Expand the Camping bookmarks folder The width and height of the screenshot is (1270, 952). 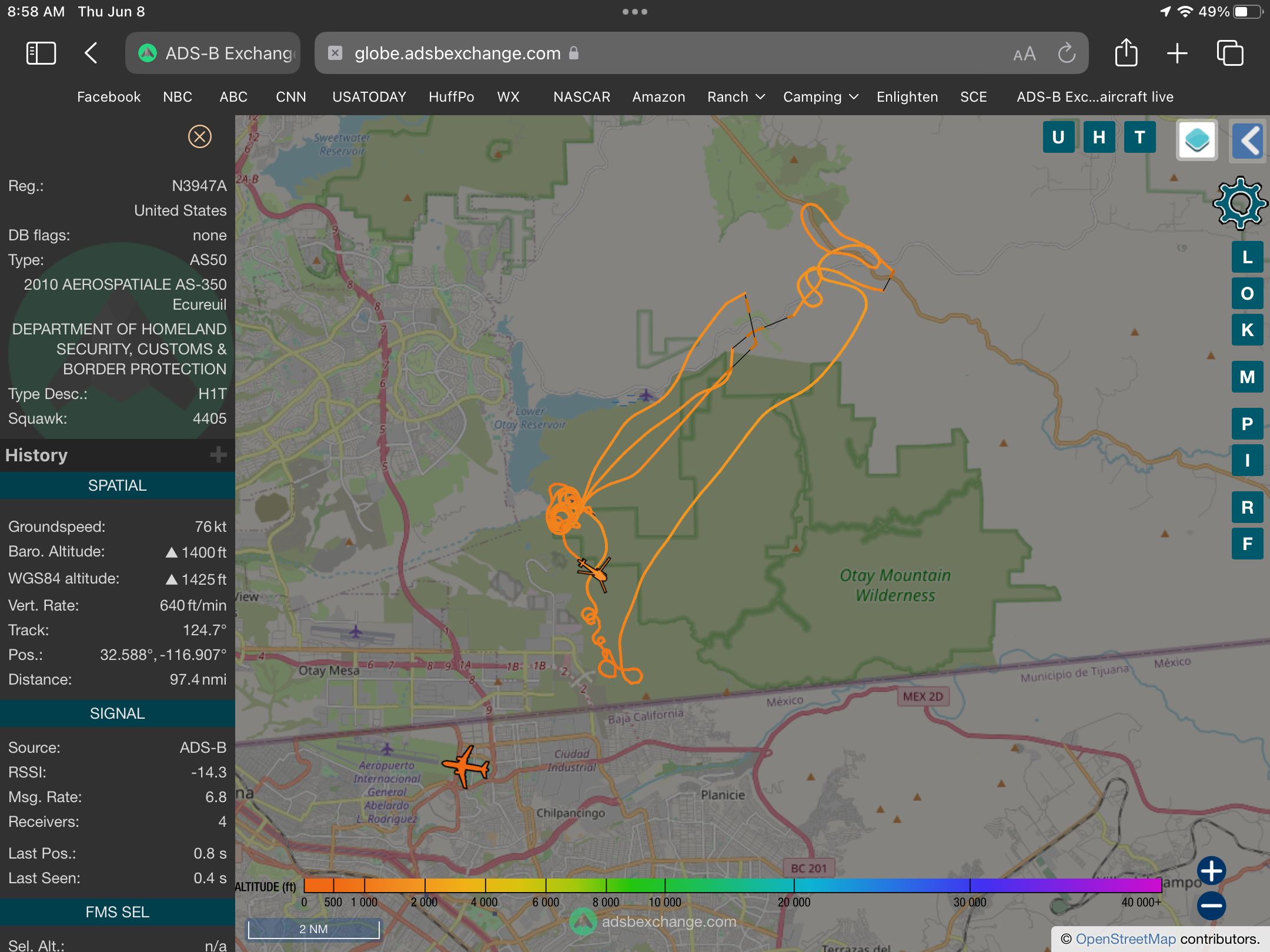pyautogui.click(x=821, y=97)
